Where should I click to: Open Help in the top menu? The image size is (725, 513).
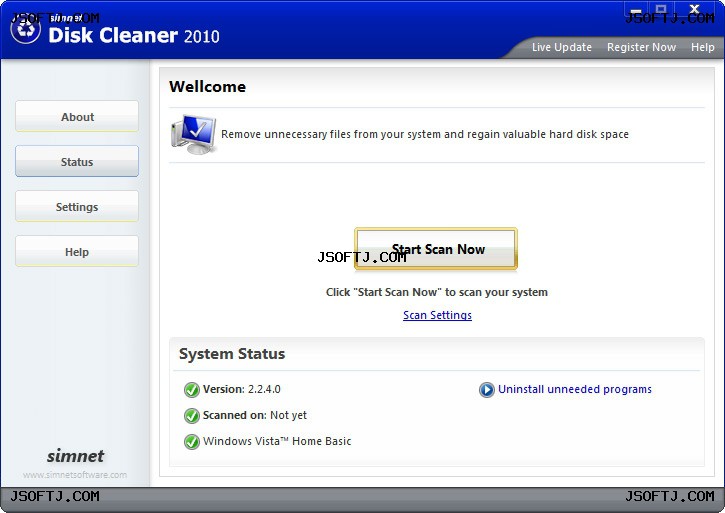point(702,47)
